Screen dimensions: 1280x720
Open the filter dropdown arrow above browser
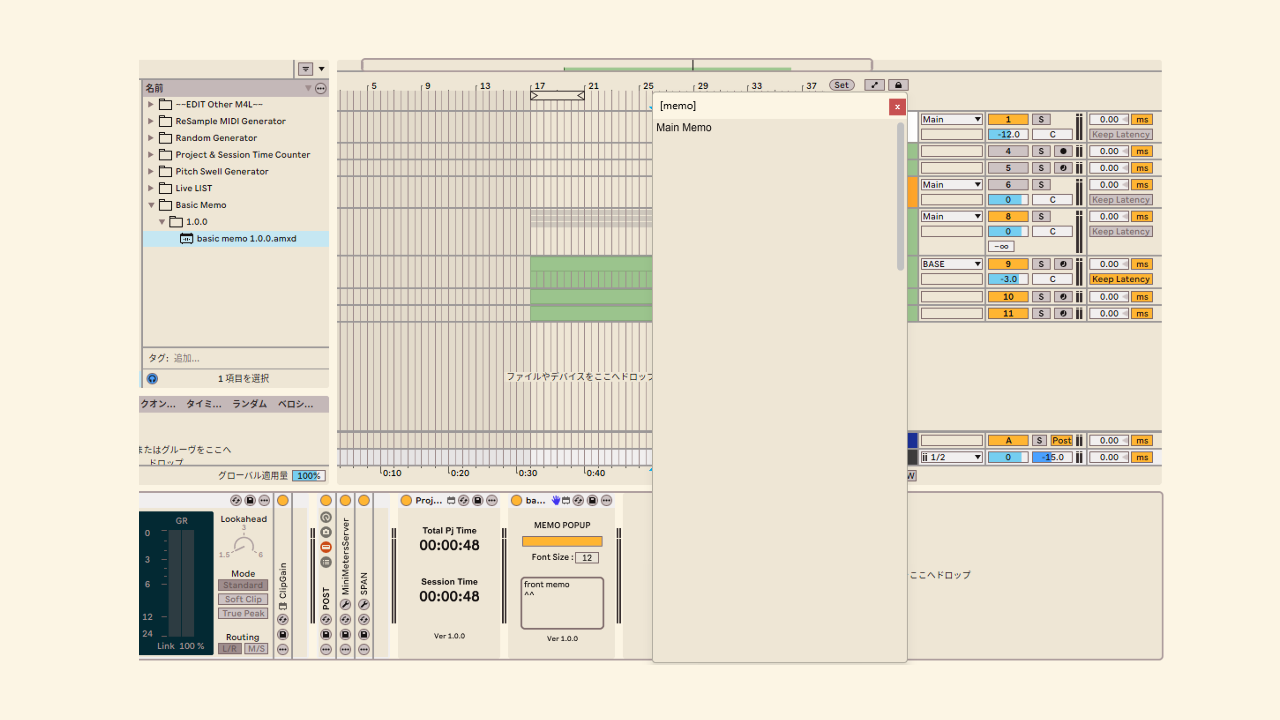[321, 69]
